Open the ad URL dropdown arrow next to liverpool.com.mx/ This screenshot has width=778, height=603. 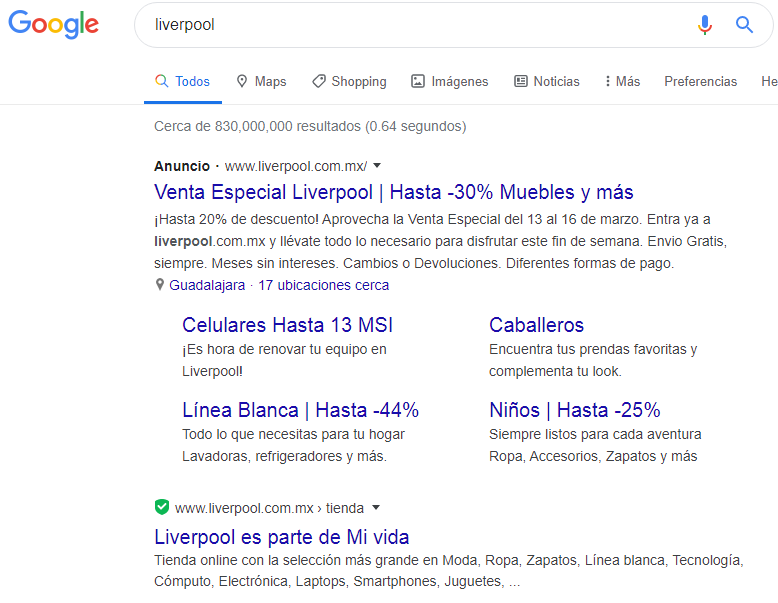(377, 166)
